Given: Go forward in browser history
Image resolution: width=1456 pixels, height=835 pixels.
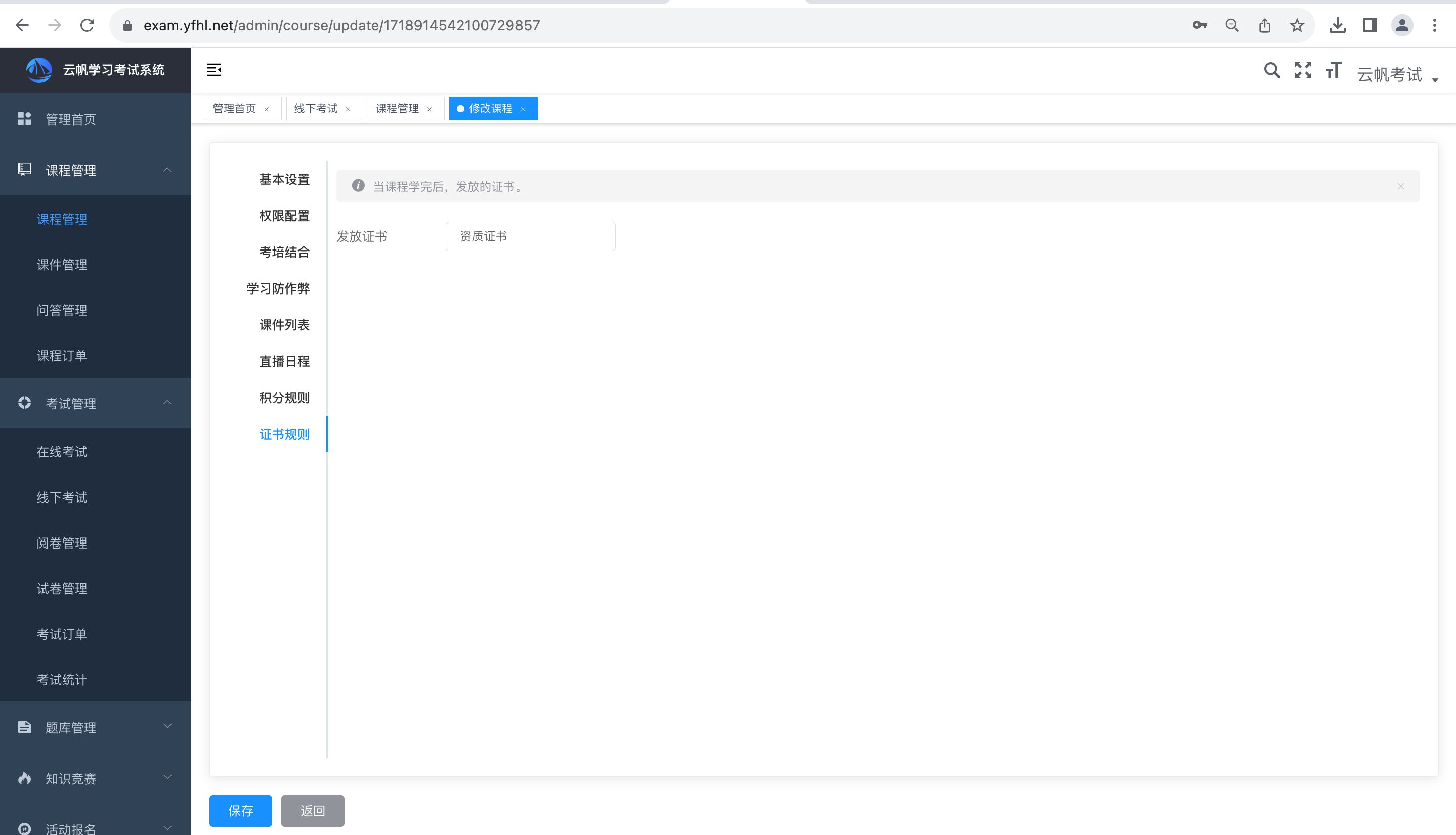Looking at the screenshot, I should point(55,25).
